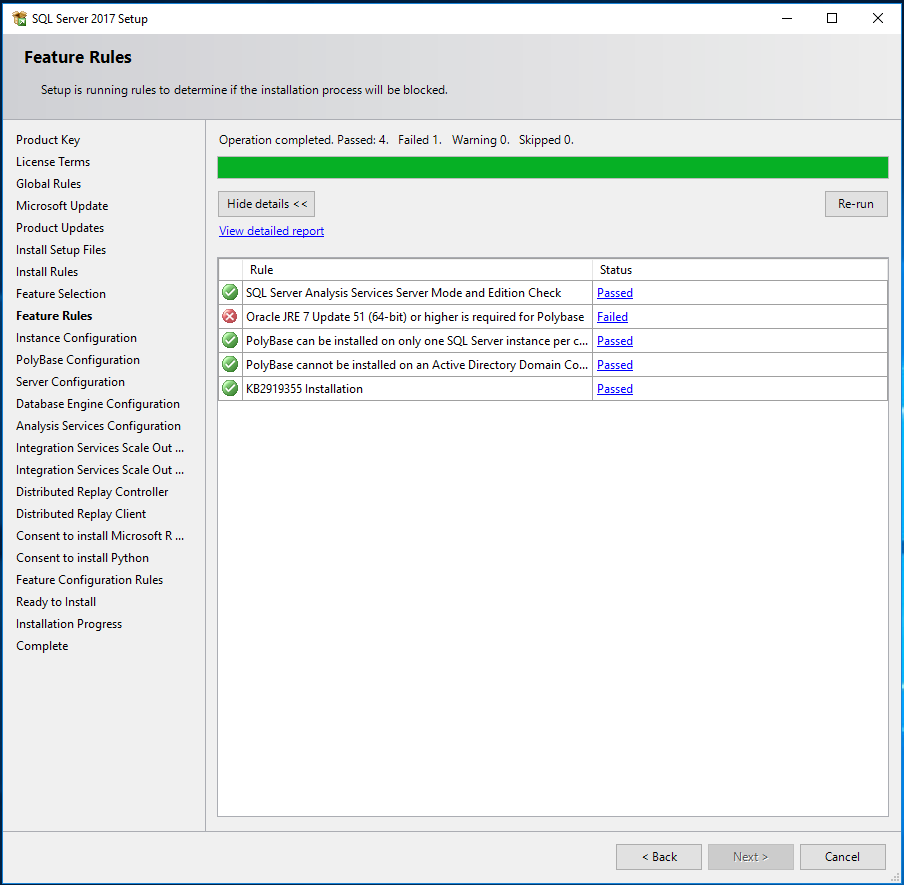Open Passed link for KB2919355 Installation
This screenshot has height=885, width=904.
tap(614, 389)
